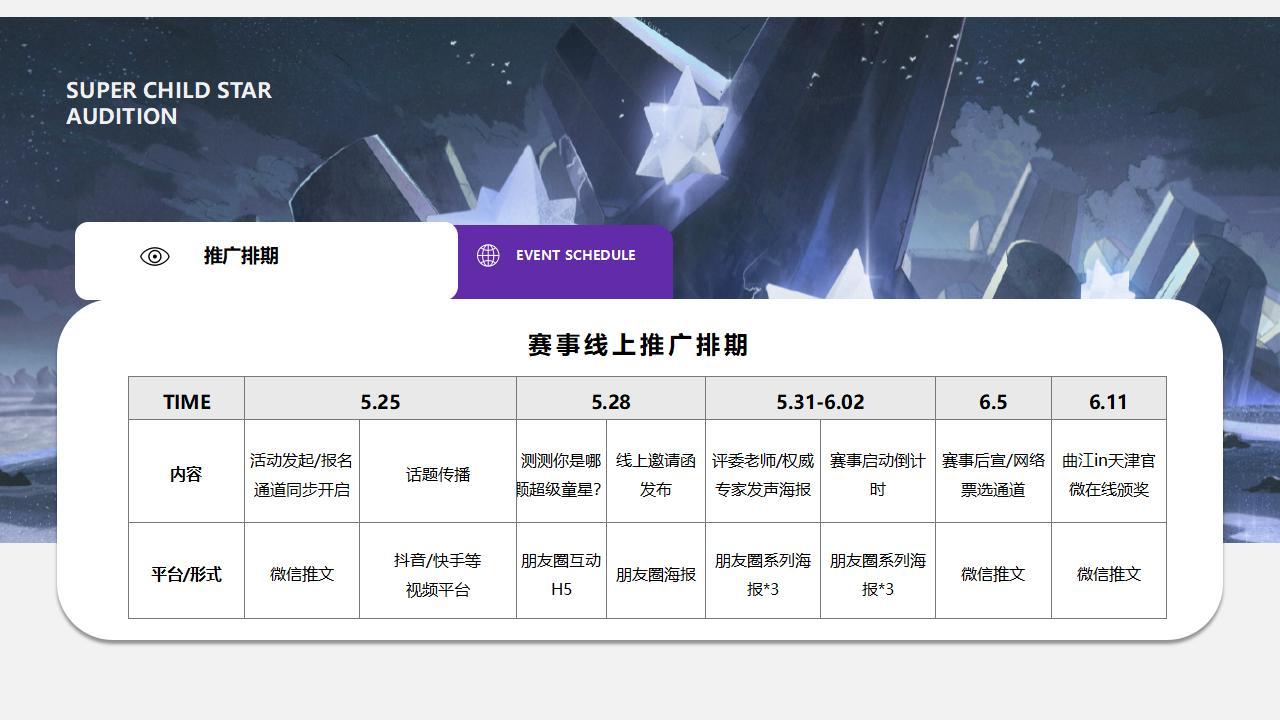The height and width of the screenshot is (720, 1280).
Task: Select the 5.28 date header
Action: click(x=611, y=399)
